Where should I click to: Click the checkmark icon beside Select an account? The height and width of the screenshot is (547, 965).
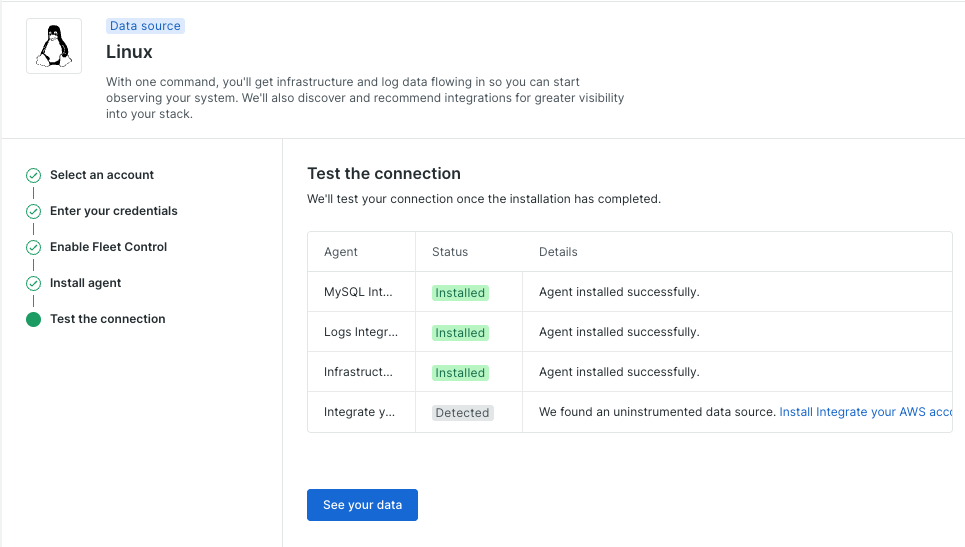(33, 175)
